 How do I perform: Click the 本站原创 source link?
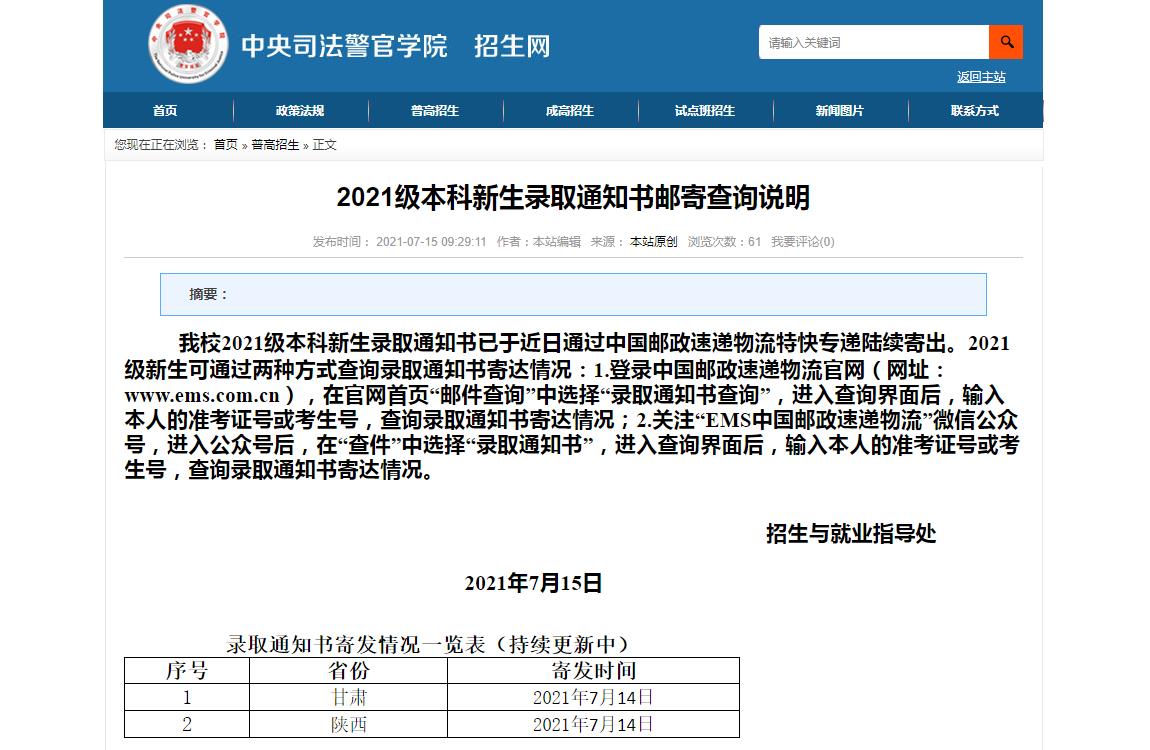[x=653, y=242]
